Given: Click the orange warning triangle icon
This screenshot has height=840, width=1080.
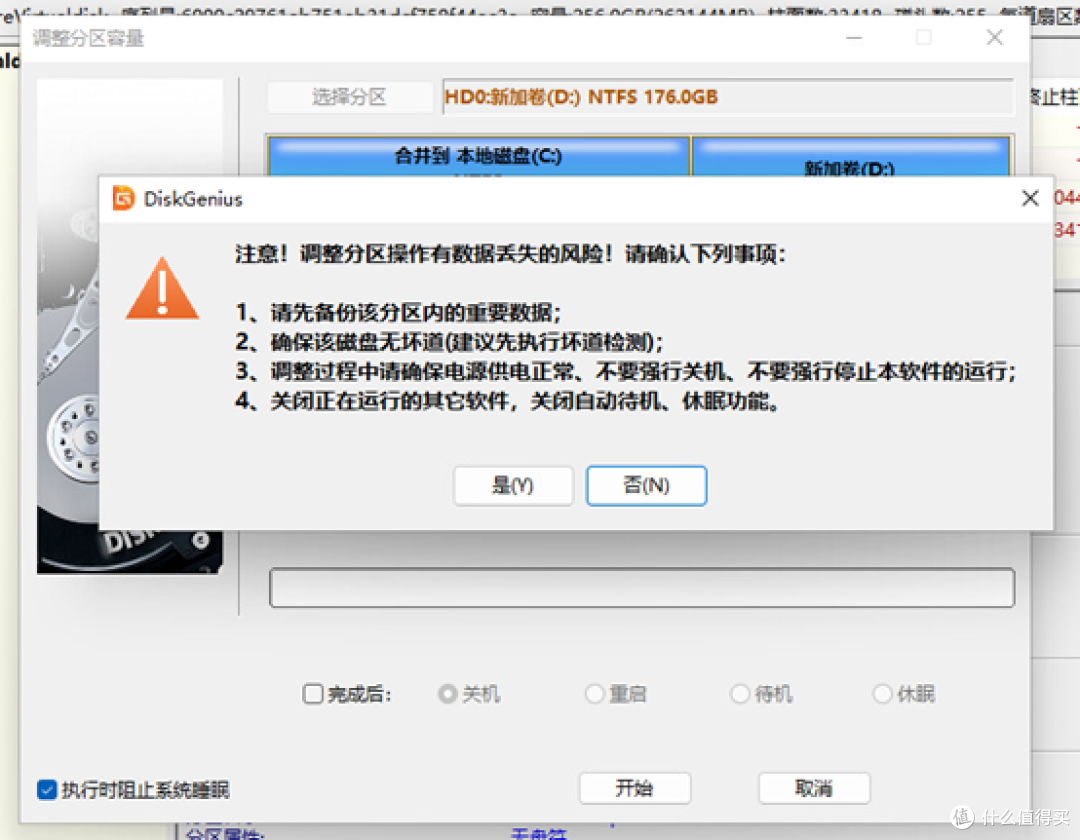Looking at the screenshot, I should [162, 289].
